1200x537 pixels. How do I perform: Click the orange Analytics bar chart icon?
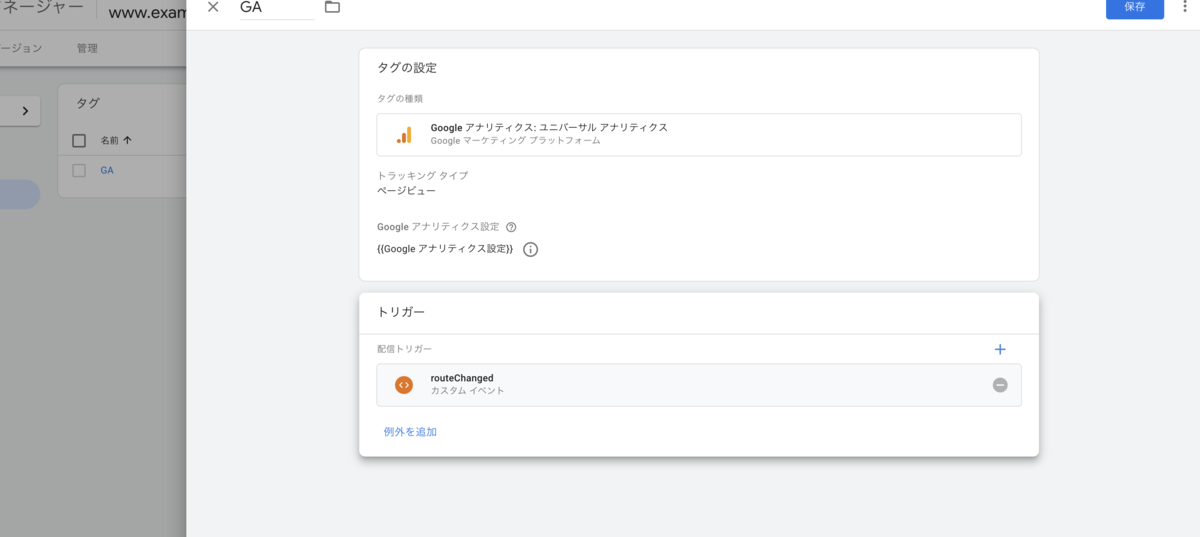pyautogui.click(x=404, y=135)
